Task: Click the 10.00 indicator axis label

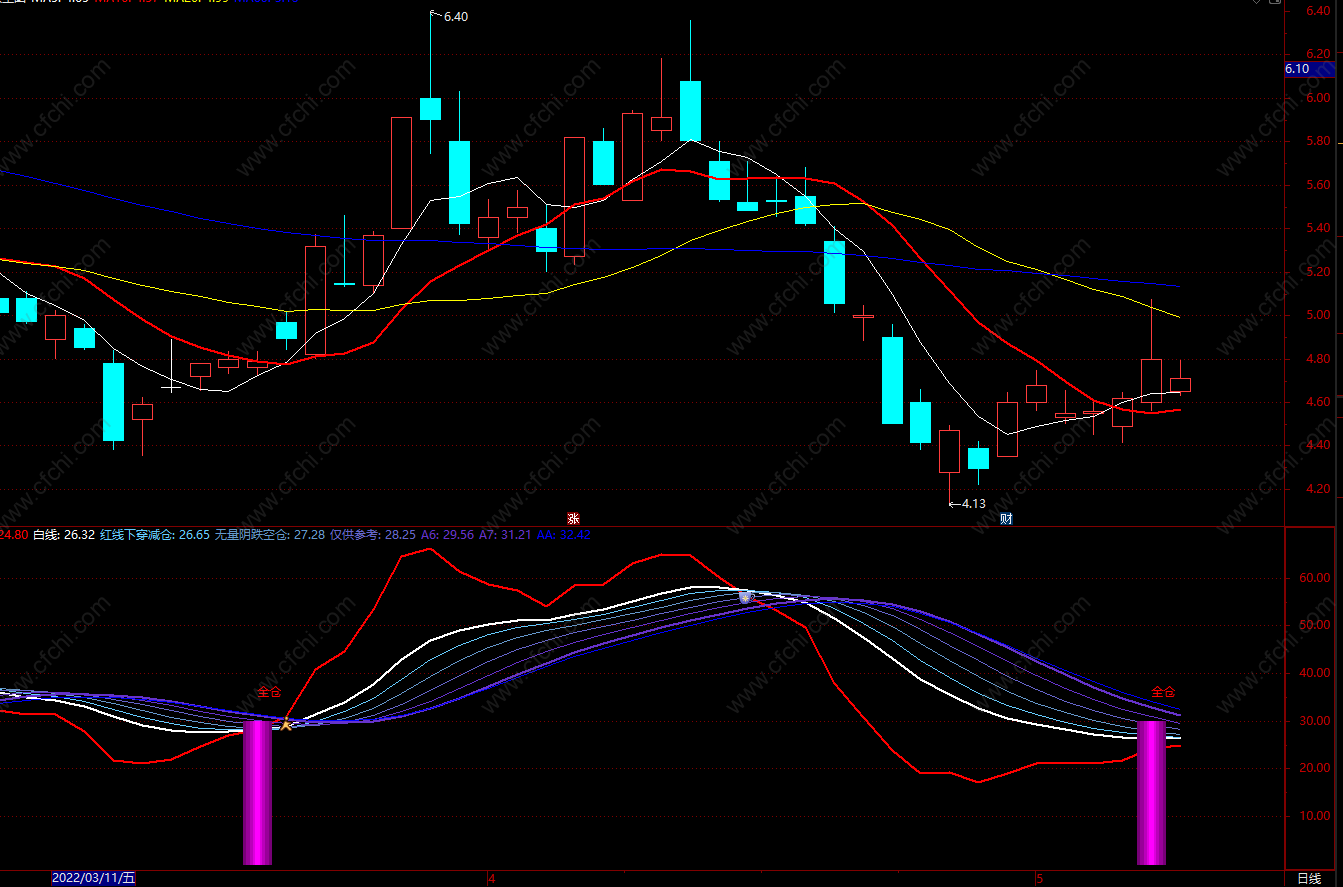Action: pyautogui.click(x=1314, y=816)
